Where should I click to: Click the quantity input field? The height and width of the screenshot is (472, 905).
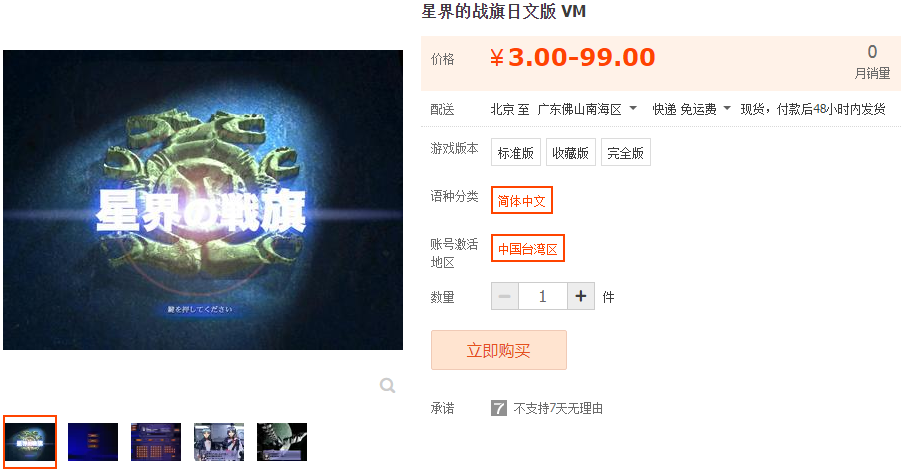[543, 297]
